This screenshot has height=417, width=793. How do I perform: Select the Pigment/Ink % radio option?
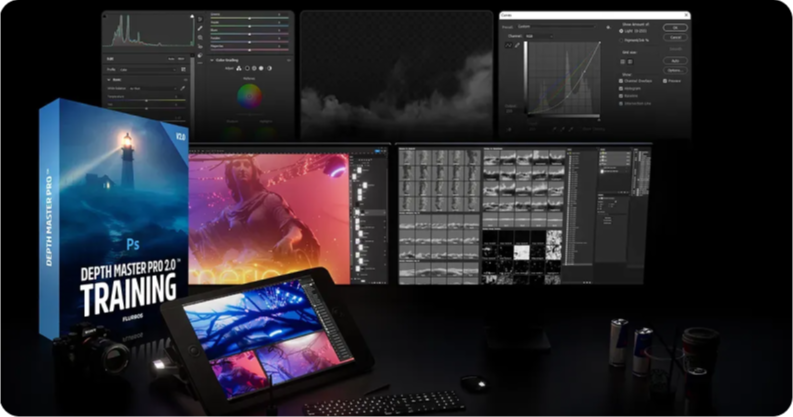click(x=621, y=40)
